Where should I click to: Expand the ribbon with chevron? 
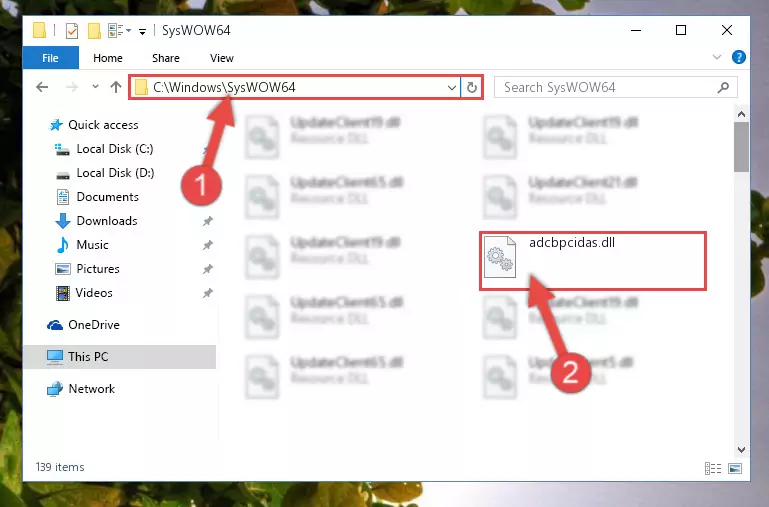click(x=717, y=57)
